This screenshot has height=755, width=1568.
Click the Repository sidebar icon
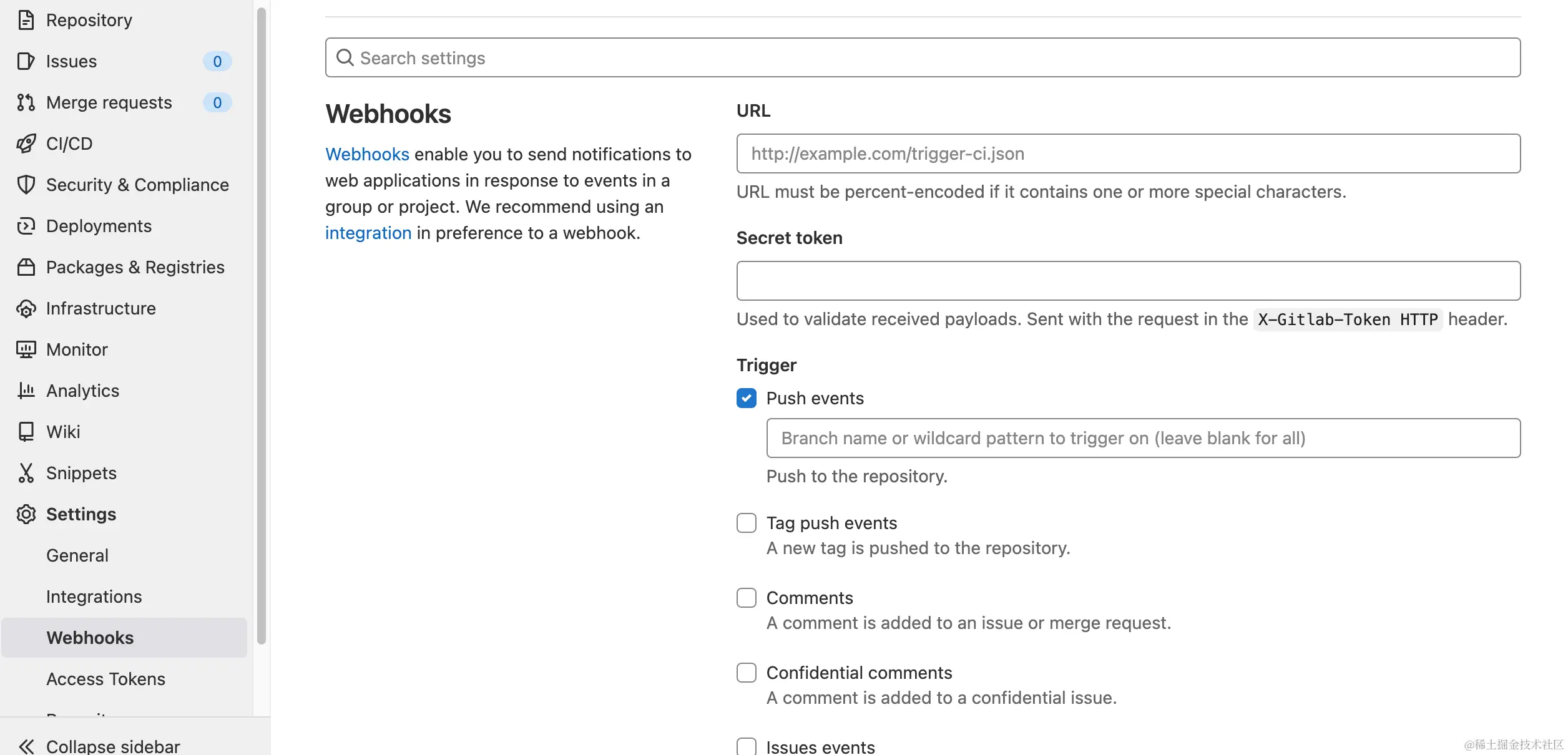point(26,20)
